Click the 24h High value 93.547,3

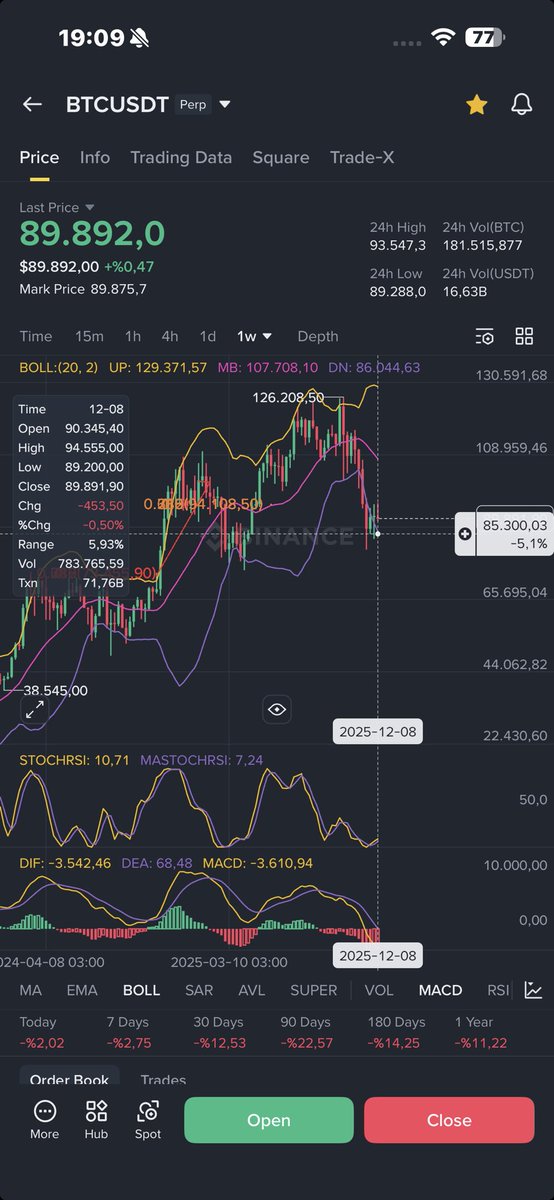[x=398, y=245]
